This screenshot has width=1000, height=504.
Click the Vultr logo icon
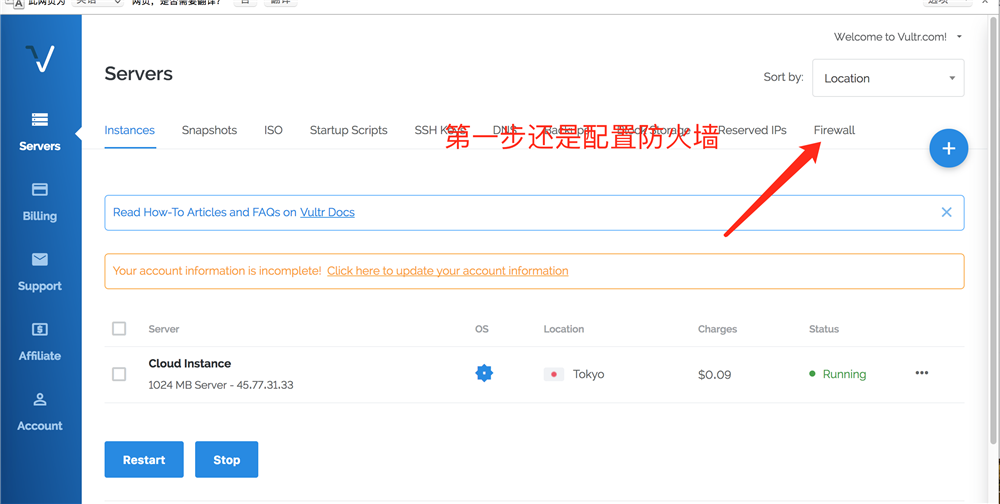40,59
